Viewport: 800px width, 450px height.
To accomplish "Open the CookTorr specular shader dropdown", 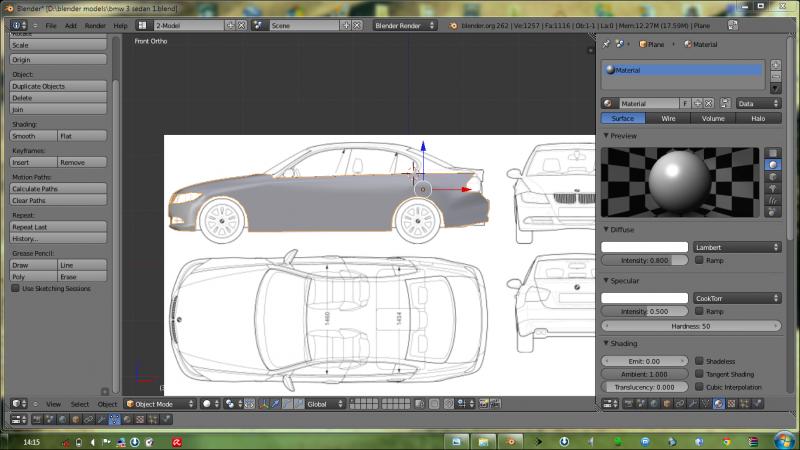I will click(737, 298).
